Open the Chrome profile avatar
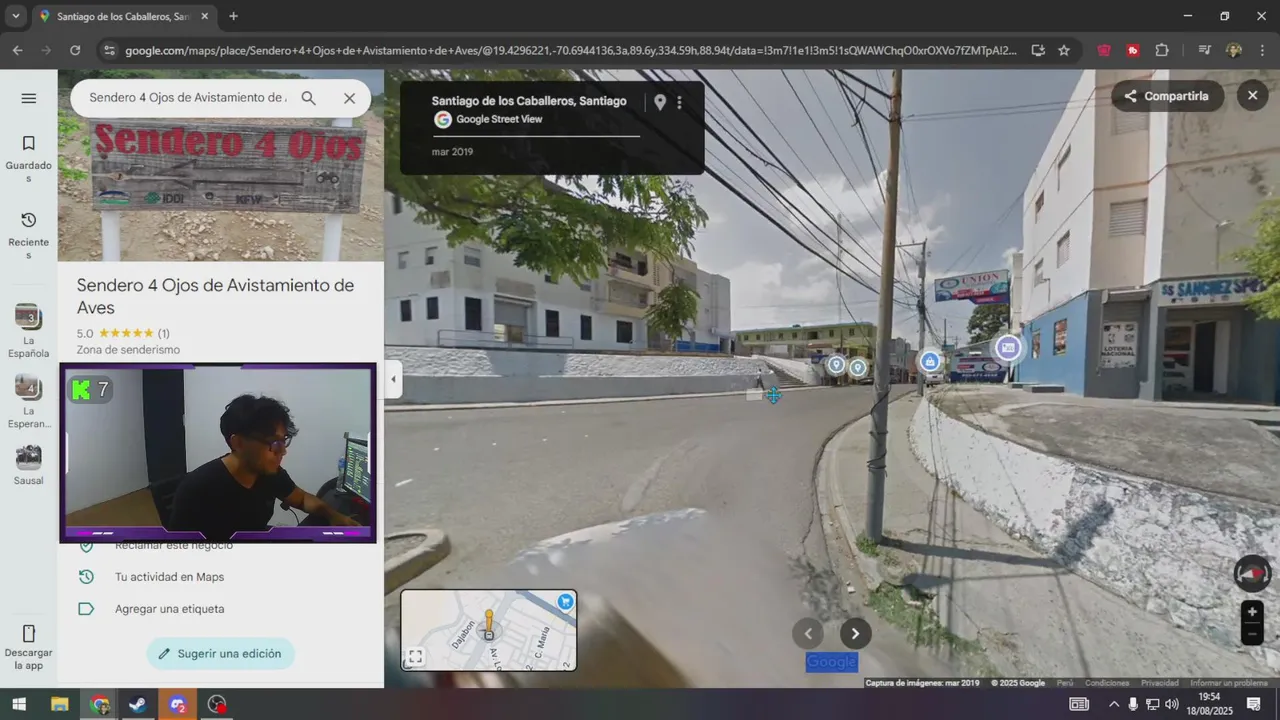 (x=1234, y=50)
